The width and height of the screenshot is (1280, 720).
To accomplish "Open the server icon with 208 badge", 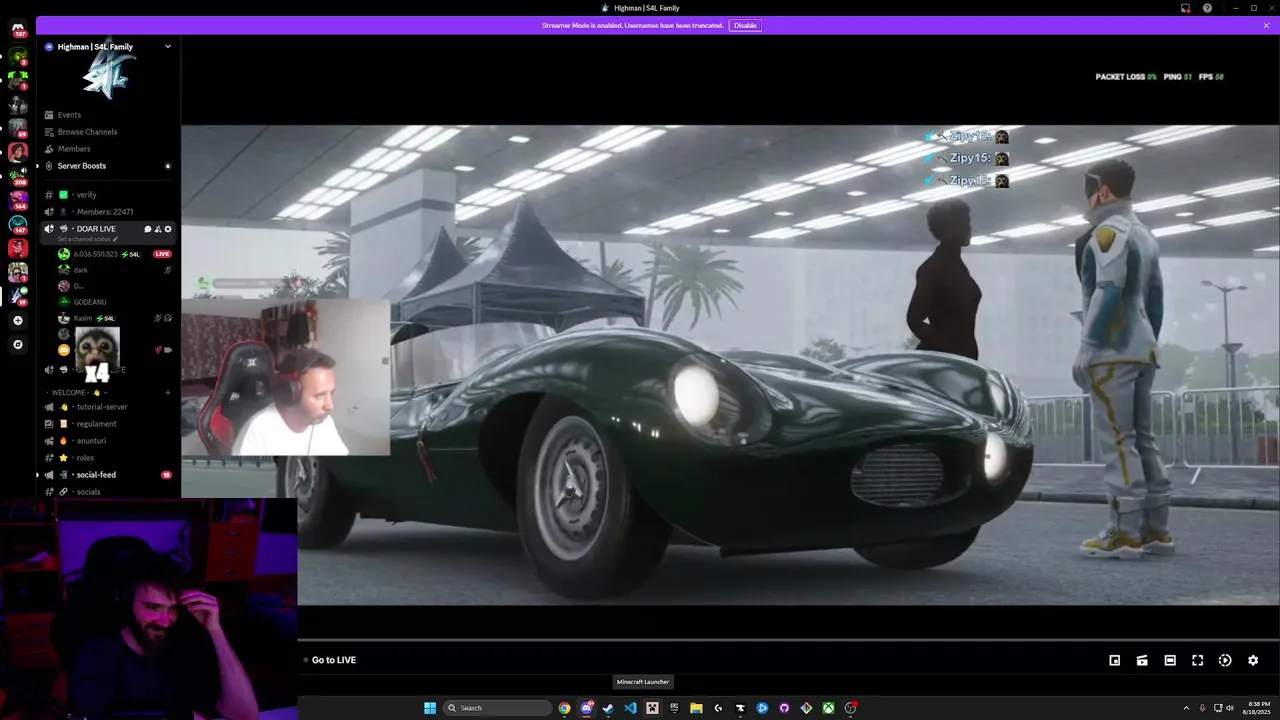I will [17, 176].
